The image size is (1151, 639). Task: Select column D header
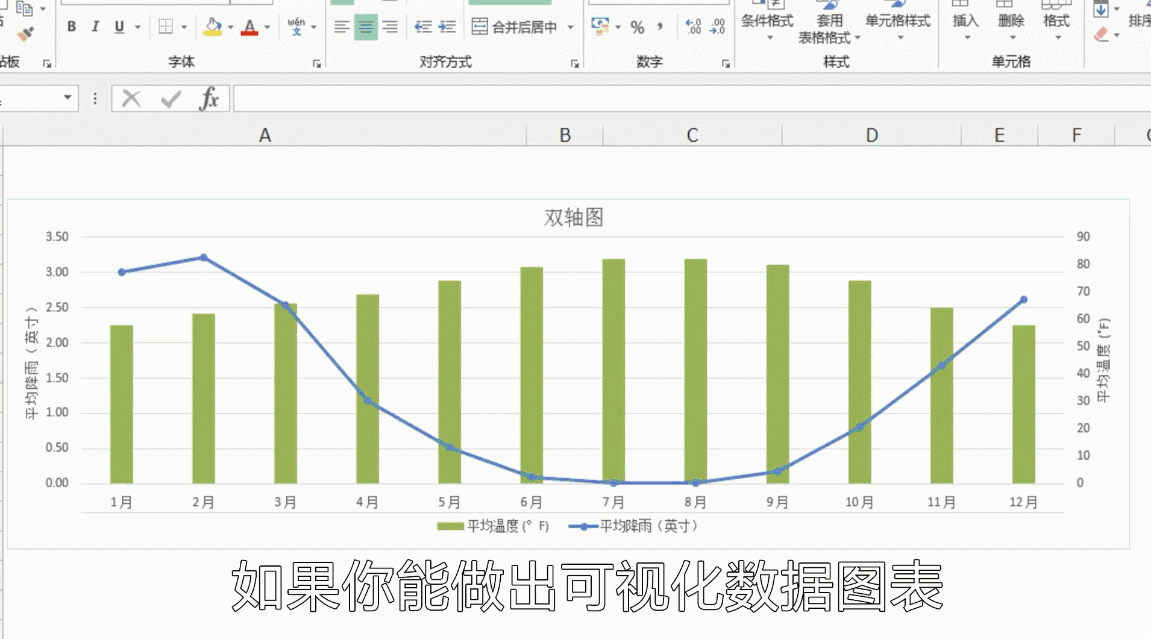871,135
